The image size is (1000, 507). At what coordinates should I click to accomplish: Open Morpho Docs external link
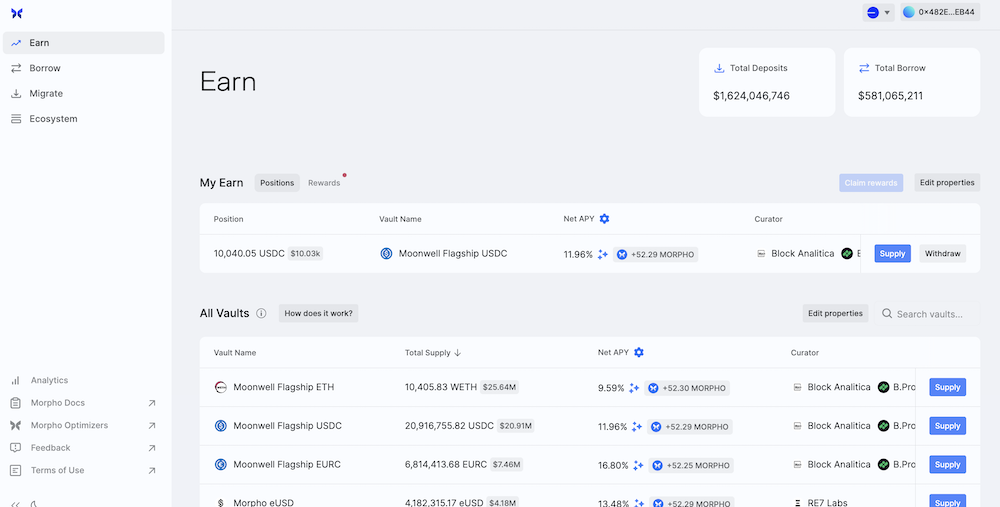point(84,403)
